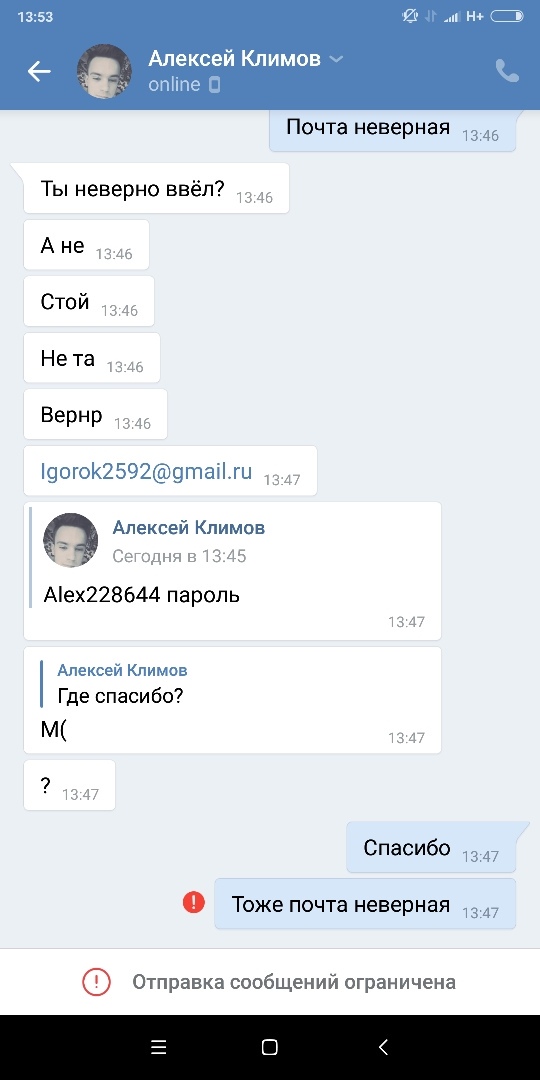Expand the chat menu chevron beside name
Screen dimensions: 540x1080
336,59
